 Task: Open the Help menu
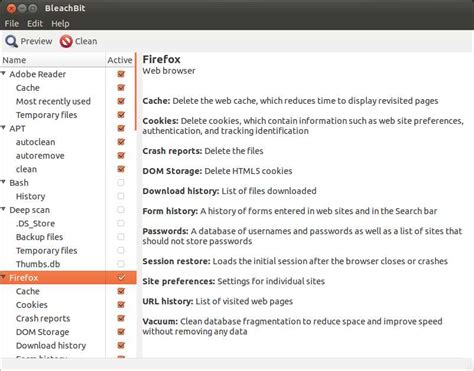[x=60, y=24]
